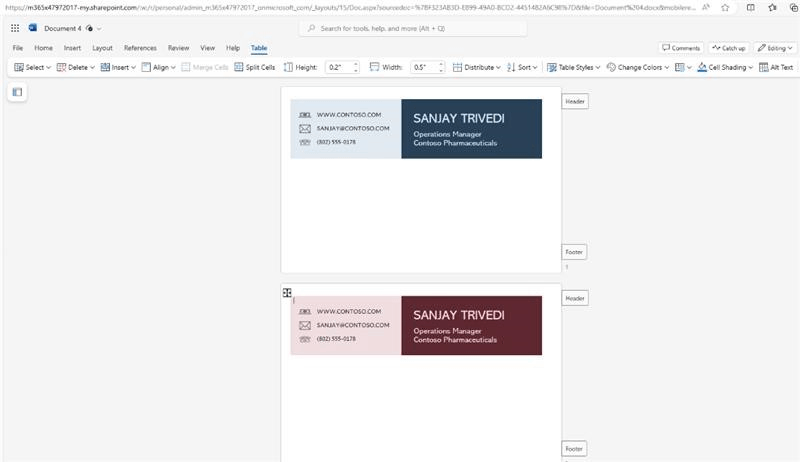Click the column Width icon in the ribbon
This screenshot has width=800, height=462.
pos(374,67)
